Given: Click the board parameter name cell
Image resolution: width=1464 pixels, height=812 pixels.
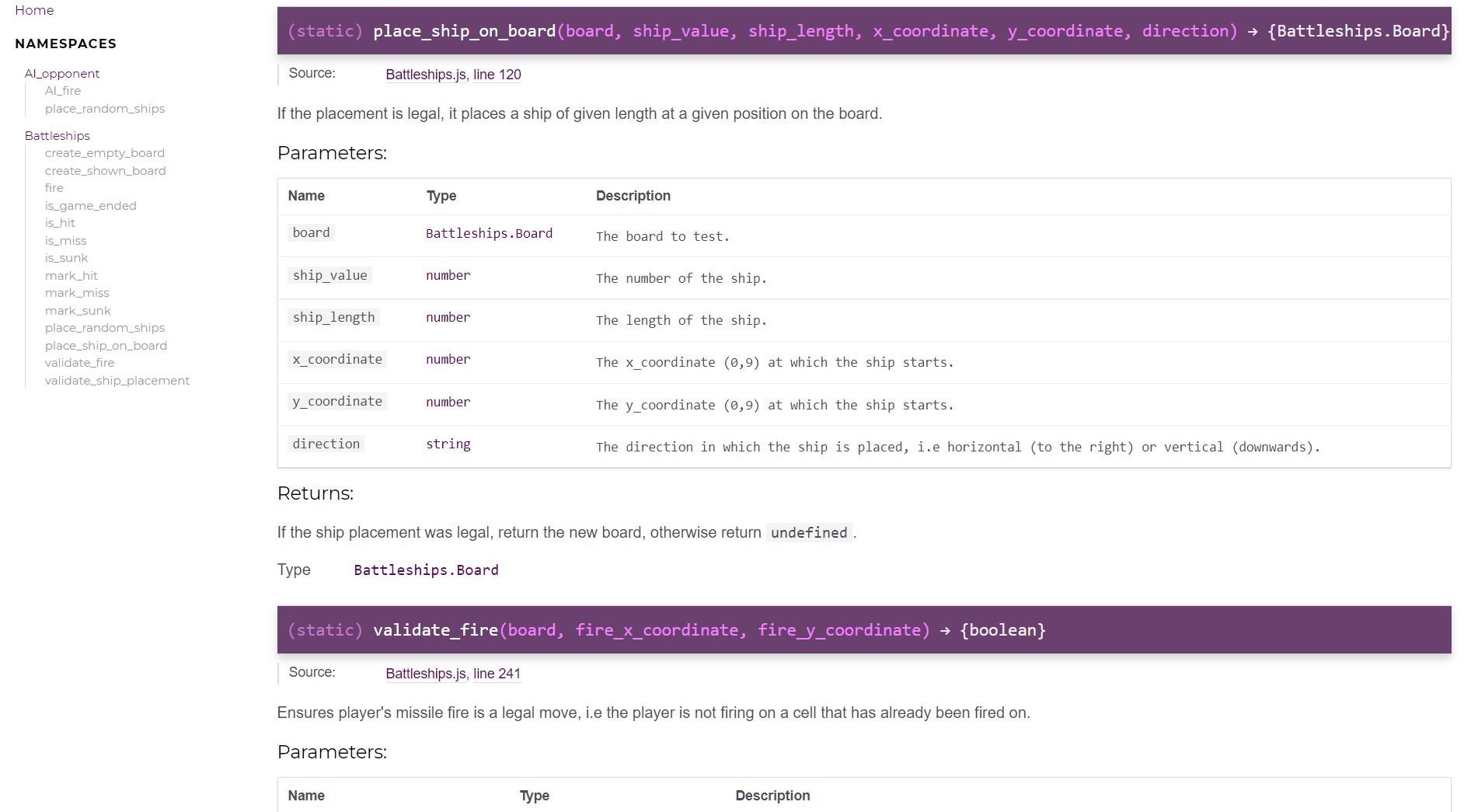Looking at the screenshot, I should [x=311, y=232].
